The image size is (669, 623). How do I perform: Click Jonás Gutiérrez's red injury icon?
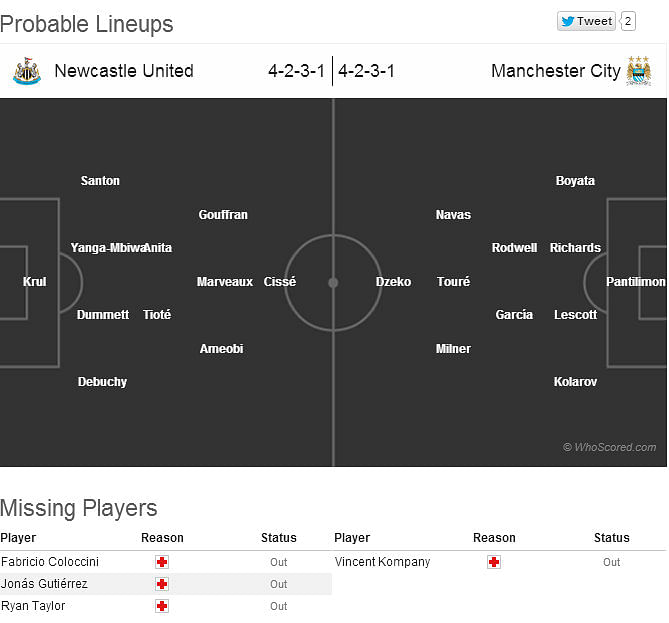pyautogui.click(x=162, y=584)
